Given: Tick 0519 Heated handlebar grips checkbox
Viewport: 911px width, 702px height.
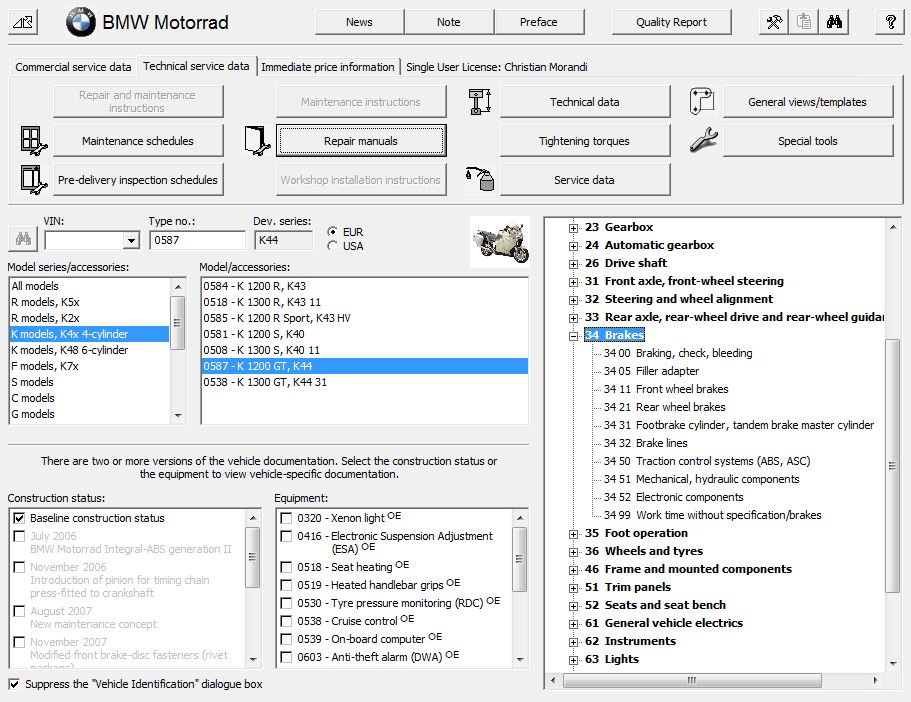Looking at the screenshot, I should (x=286, y=585).
